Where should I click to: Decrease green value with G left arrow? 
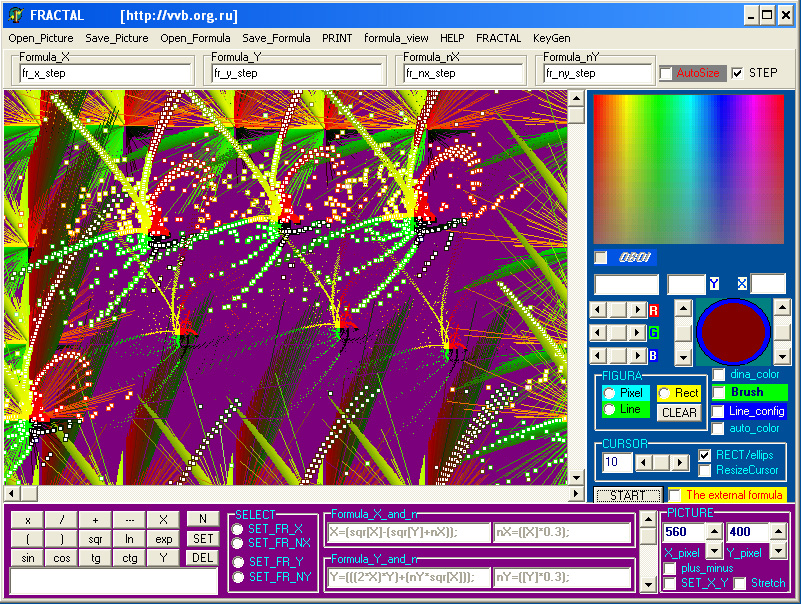pyautogui.click(x=598, y=333)
